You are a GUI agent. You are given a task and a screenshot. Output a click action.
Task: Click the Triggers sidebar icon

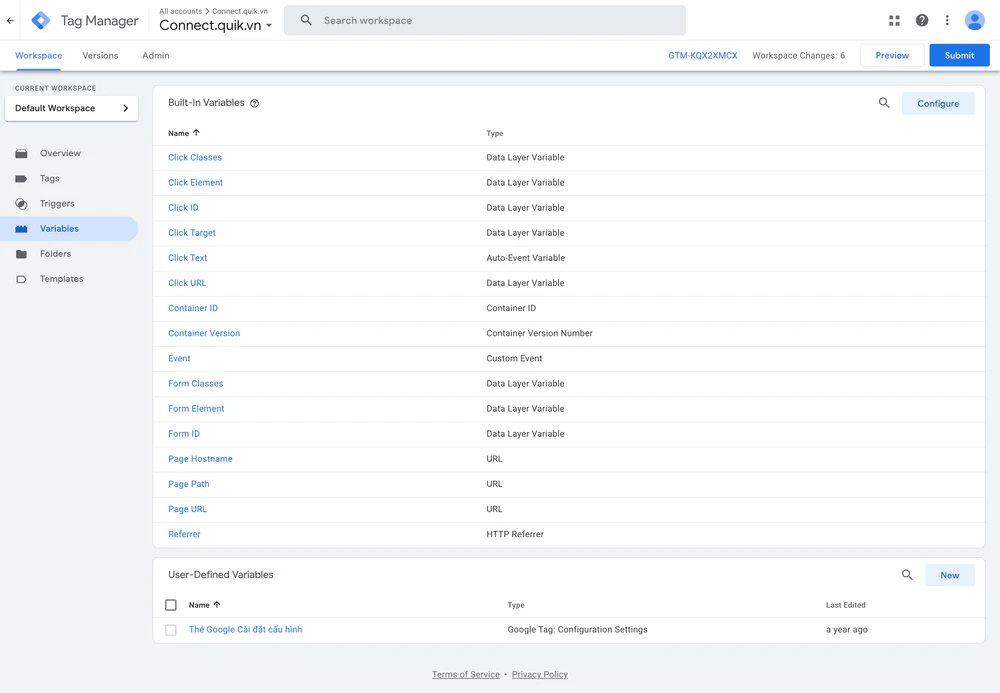tap(21, 204)
